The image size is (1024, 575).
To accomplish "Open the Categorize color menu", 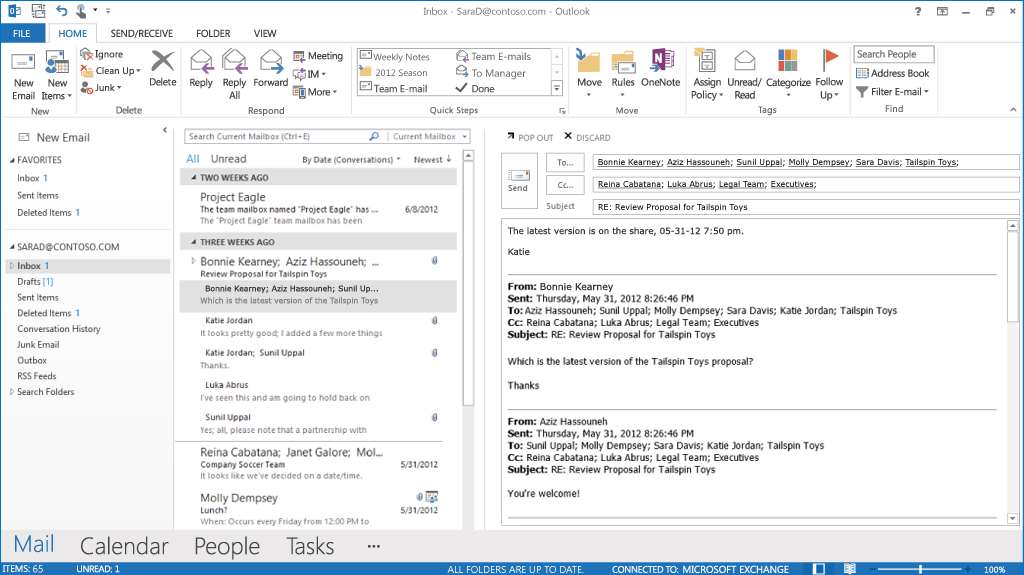I will pyautogui.click(x=788, y=74).
